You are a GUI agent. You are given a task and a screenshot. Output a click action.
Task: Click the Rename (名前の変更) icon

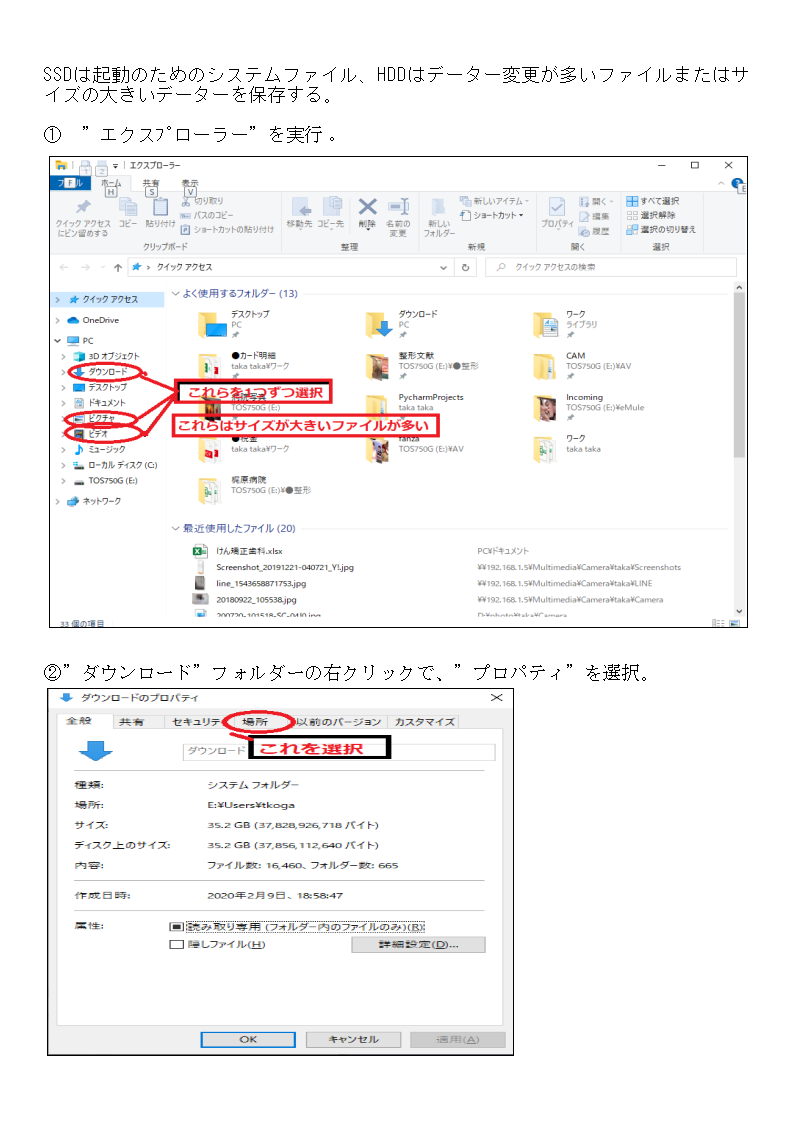pos(398,207)
